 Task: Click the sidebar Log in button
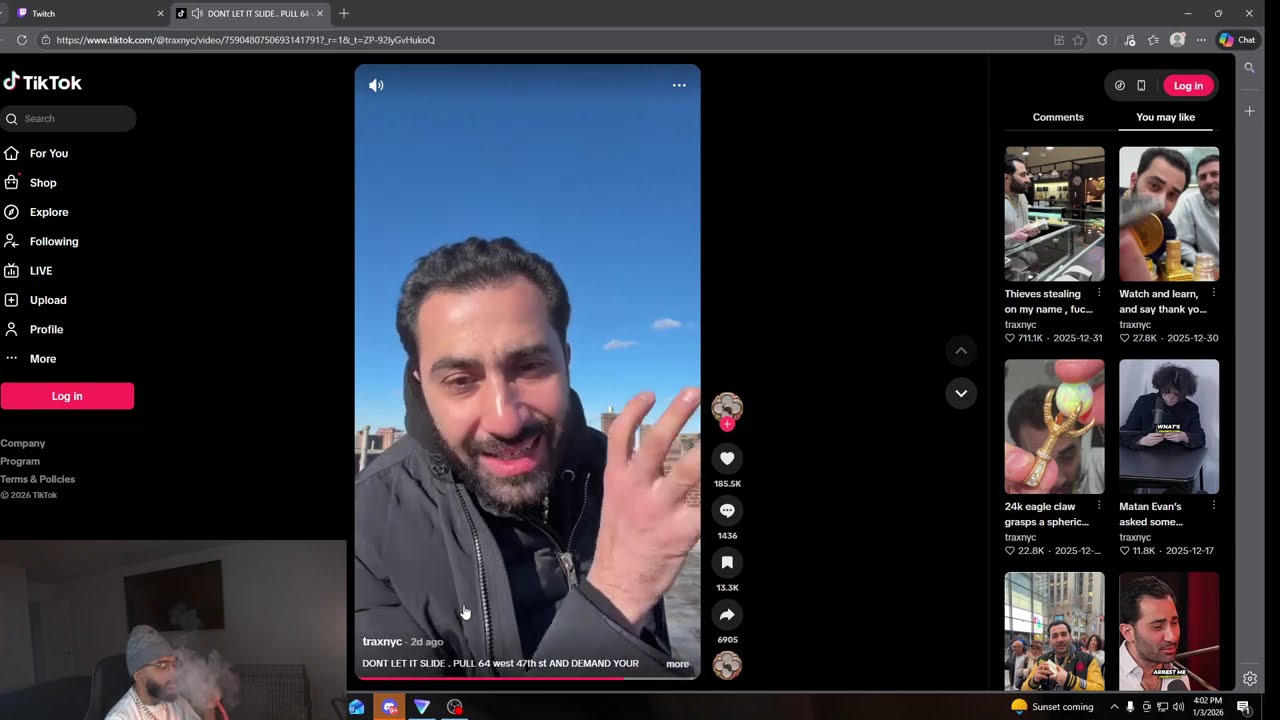(x=67, y=396)
